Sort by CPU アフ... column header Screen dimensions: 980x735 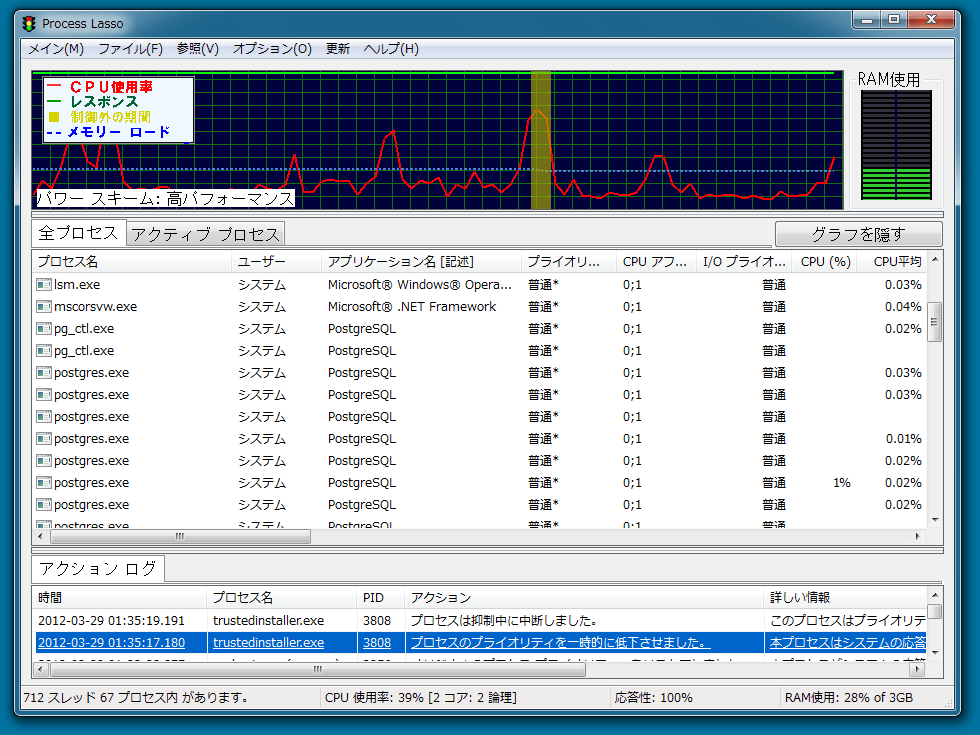[656, 262]
